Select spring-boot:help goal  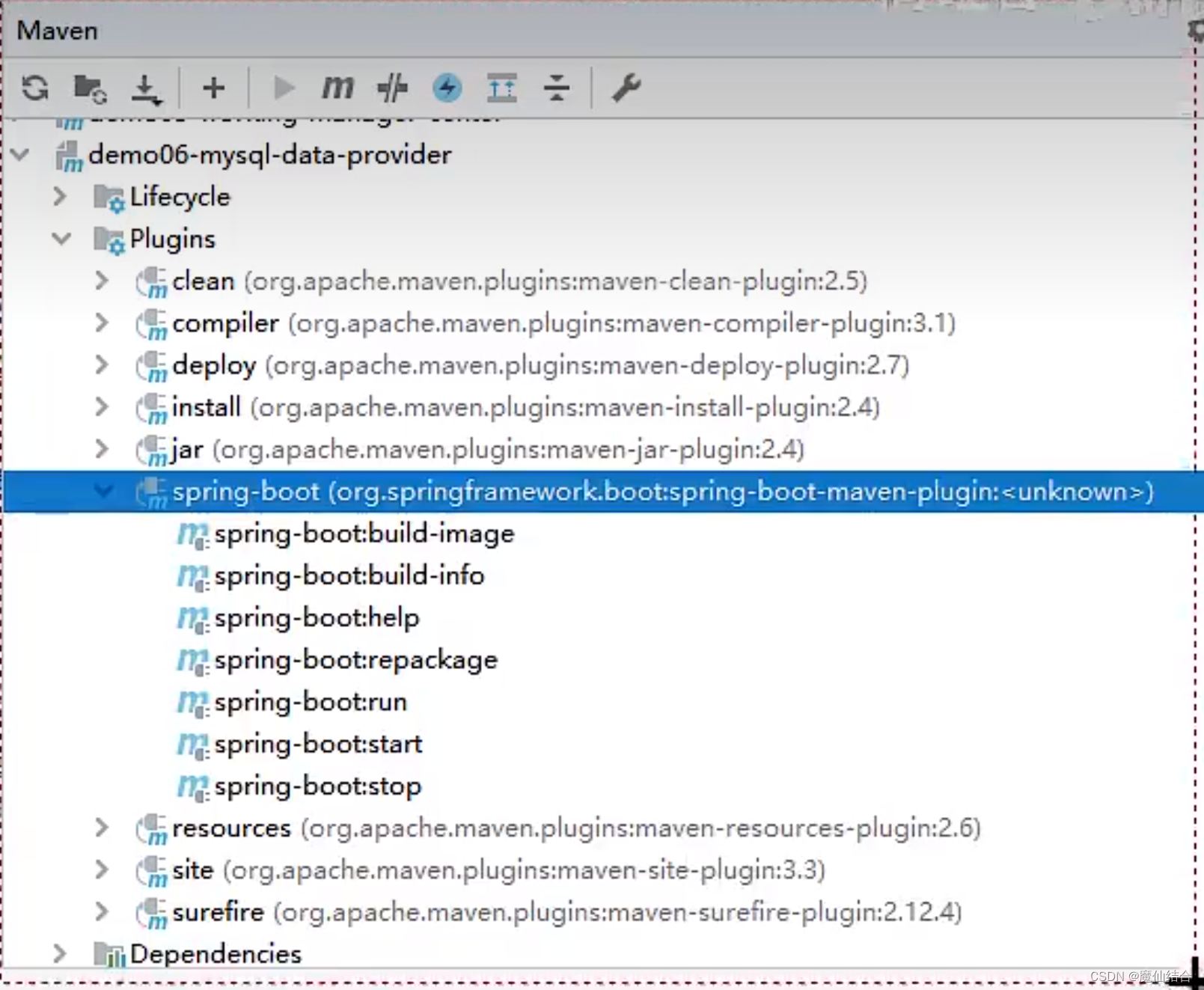click(x=317, y=618)
